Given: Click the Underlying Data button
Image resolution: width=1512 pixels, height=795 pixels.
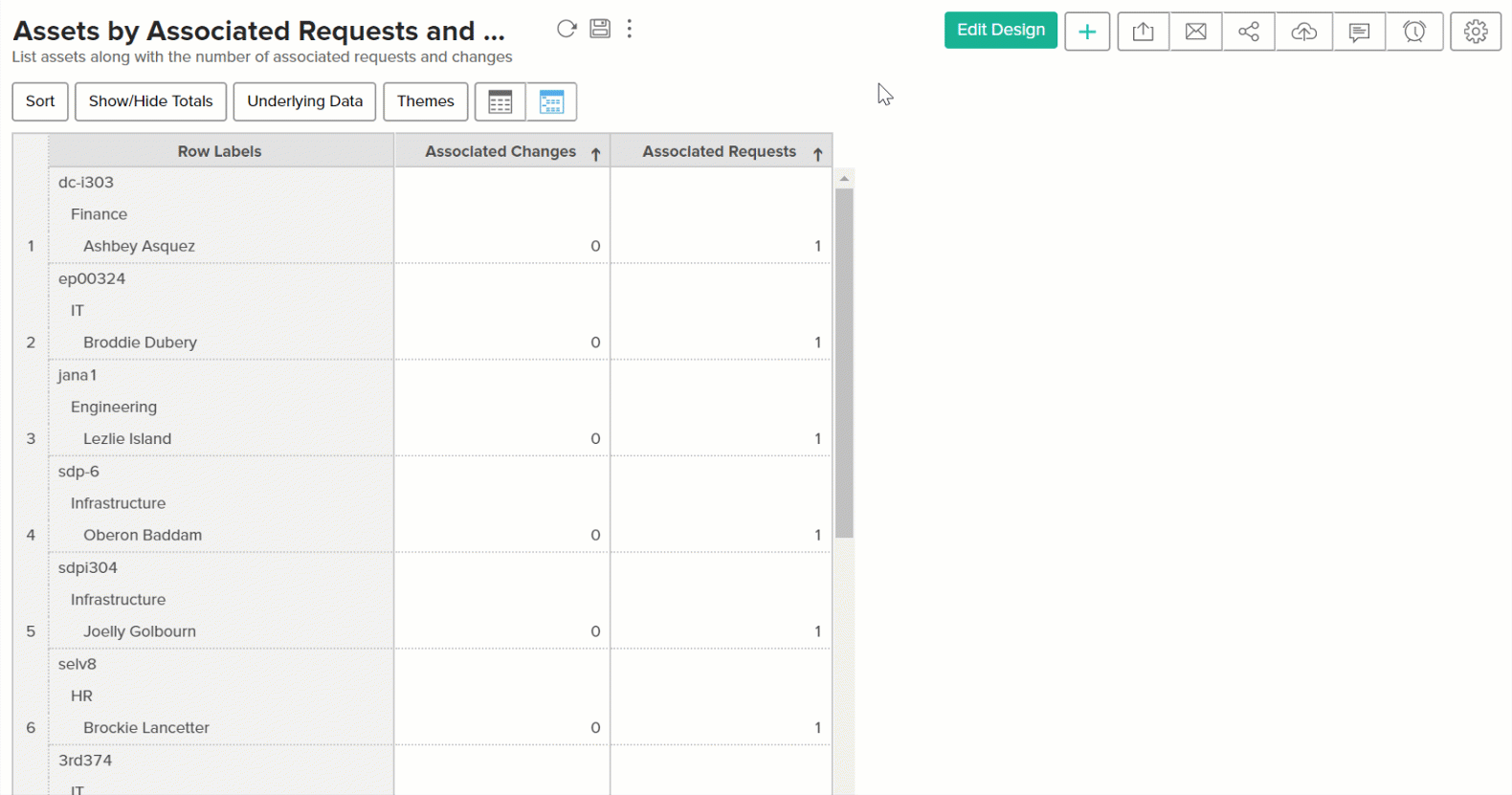Looking at the screenshot, I should pyautogui.click(x=305, y=101).
